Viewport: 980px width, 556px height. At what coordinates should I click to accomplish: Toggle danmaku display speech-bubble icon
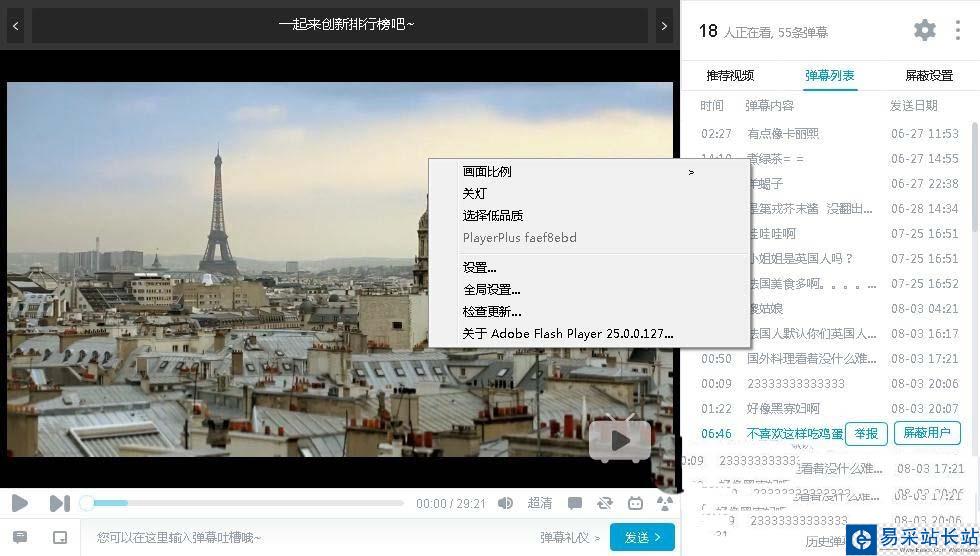(574, 503)
